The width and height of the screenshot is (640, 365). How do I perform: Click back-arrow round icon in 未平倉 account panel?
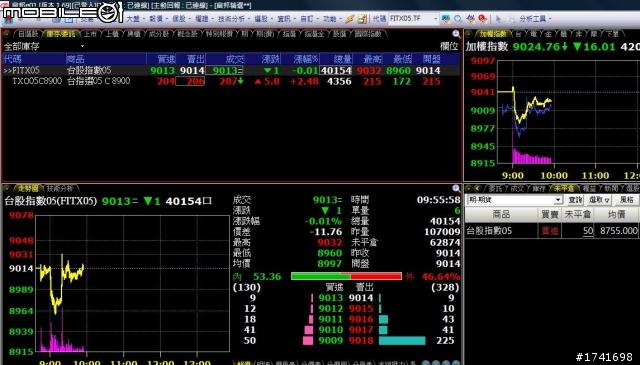pyautogui.click(x=478, y=188)
